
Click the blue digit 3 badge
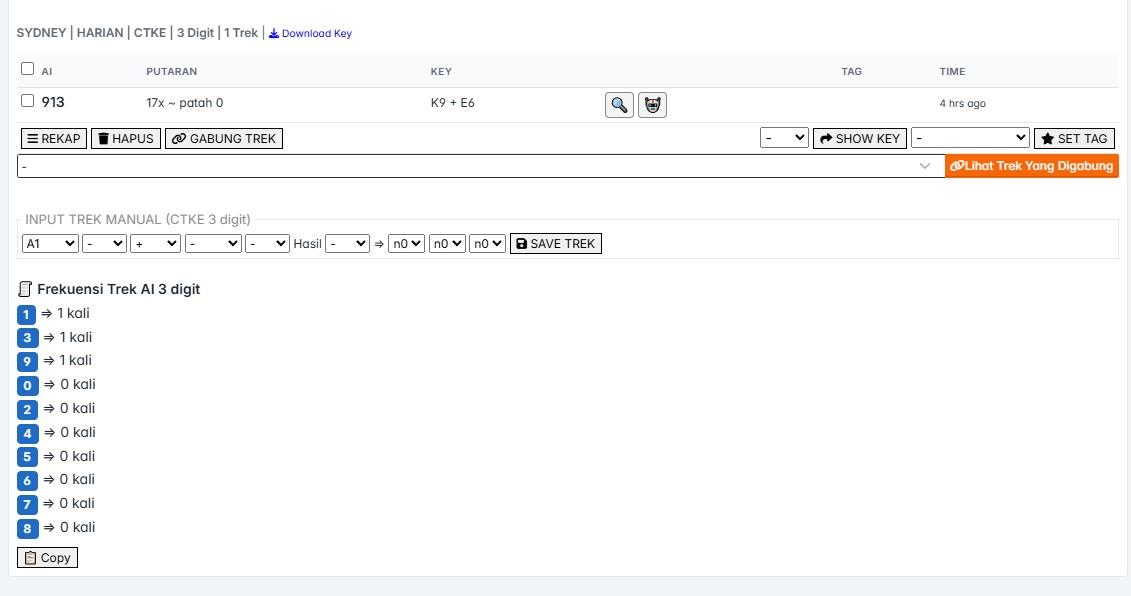pyautogui.click(x=27, y=338)
